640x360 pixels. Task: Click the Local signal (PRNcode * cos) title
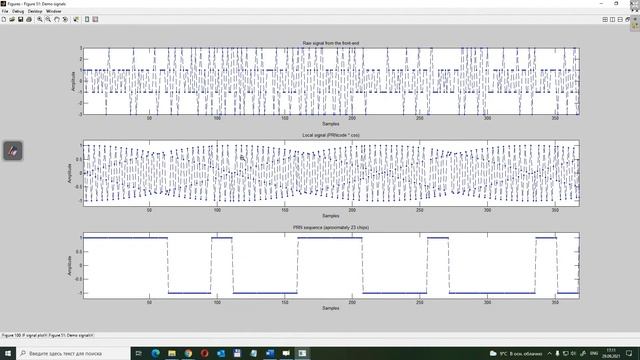click(x=331, y=135)
